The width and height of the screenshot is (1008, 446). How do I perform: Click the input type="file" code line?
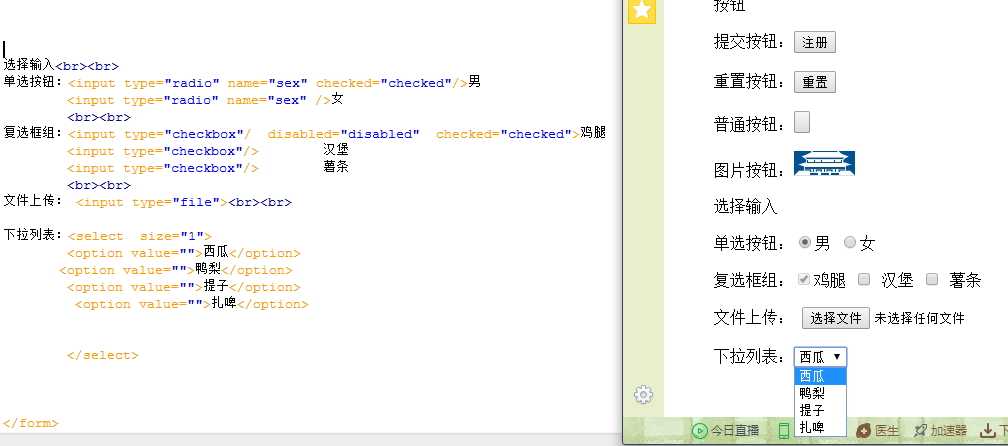point(184,202)
